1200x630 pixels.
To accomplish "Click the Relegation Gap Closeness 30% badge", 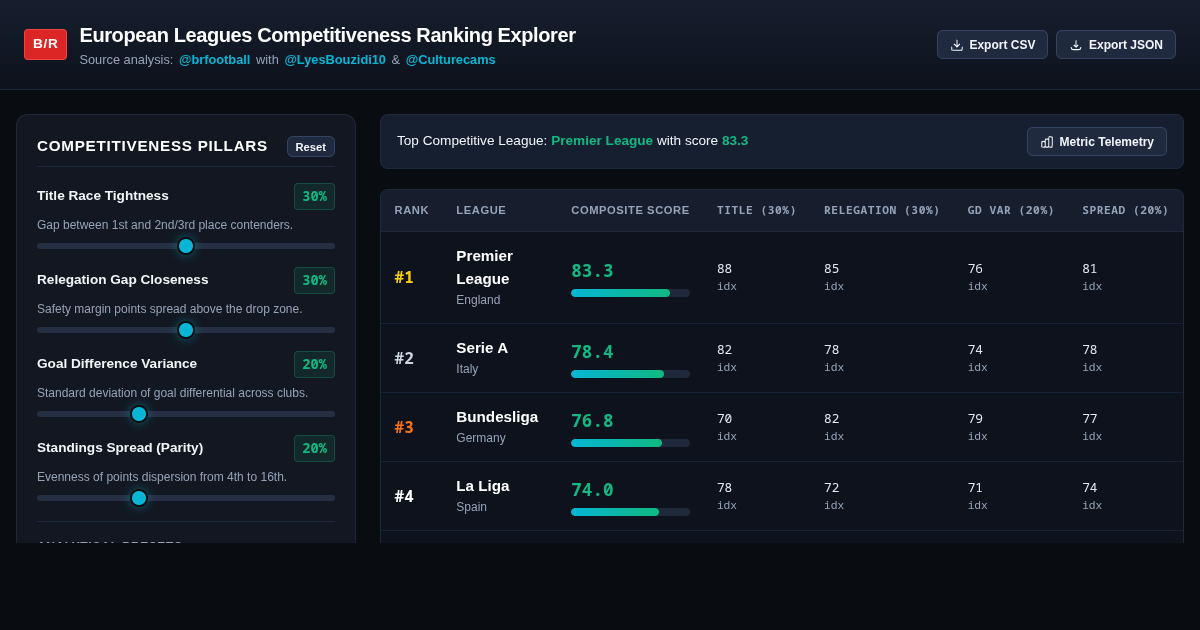I will pos(314,280).
